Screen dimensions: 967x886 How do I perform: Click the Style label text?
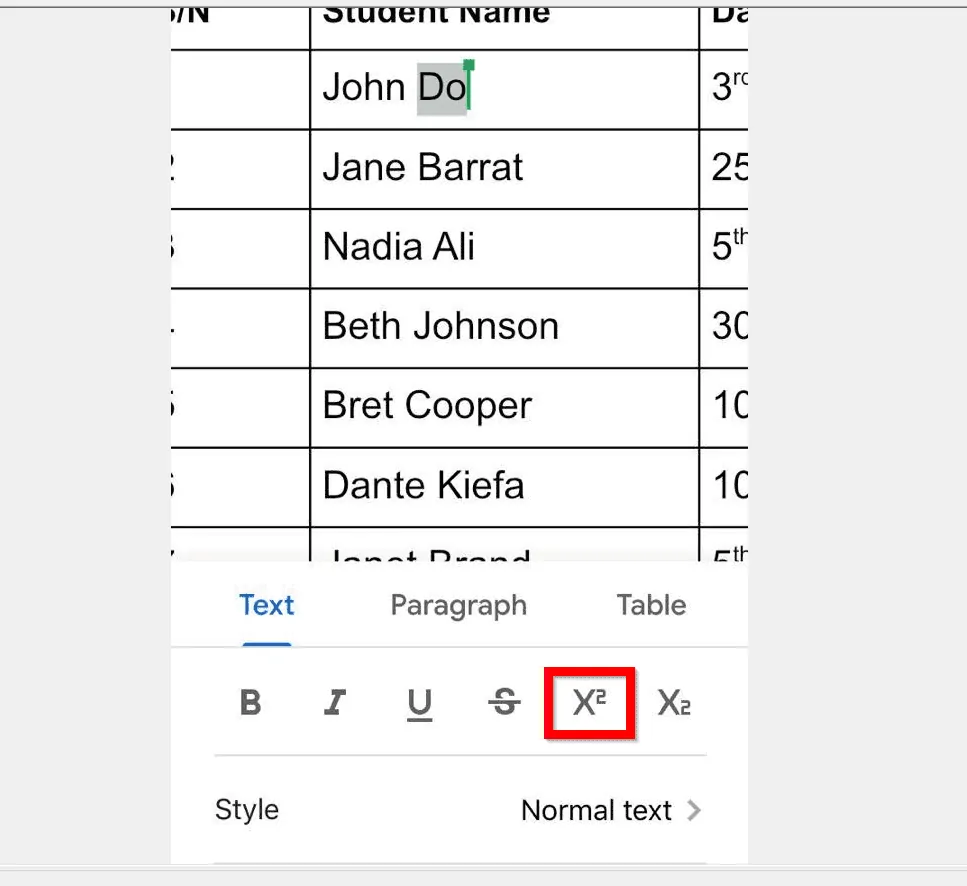coord(246,811)
